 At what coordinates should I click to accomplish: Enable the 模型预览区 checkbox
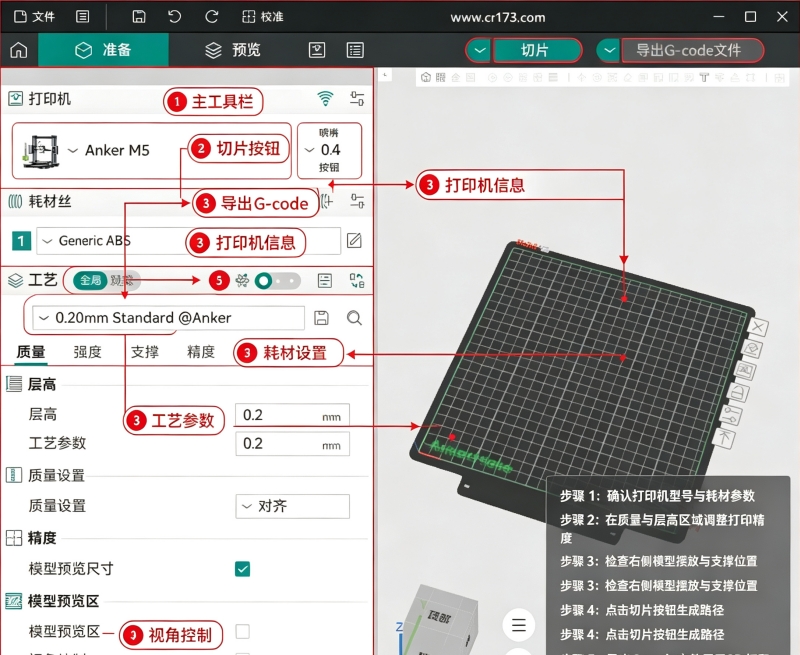click(x=242, y=632)
